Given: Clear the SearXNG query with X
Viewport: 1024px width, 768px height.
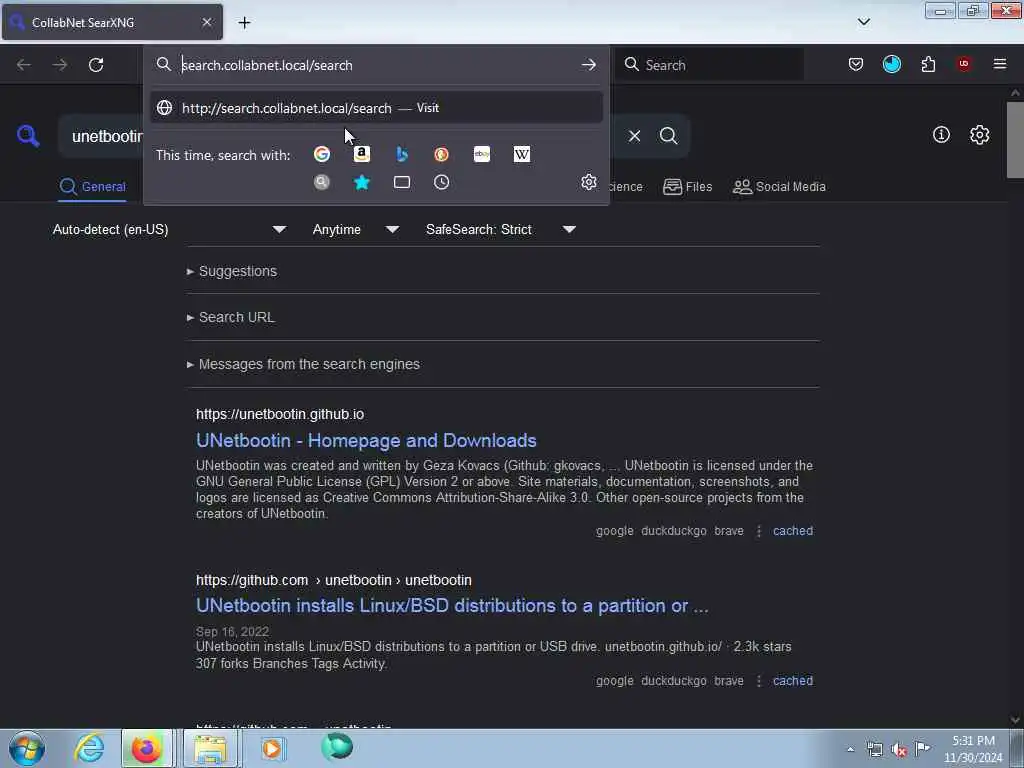Looking at the screenshot, I should point(634,136).
